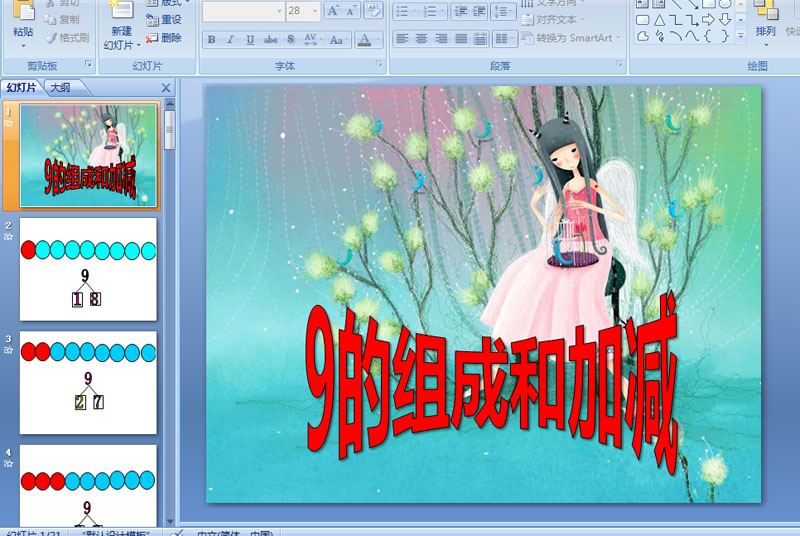Expand the shapes gallery More arrow
The image size is (800, 536).
741,36
